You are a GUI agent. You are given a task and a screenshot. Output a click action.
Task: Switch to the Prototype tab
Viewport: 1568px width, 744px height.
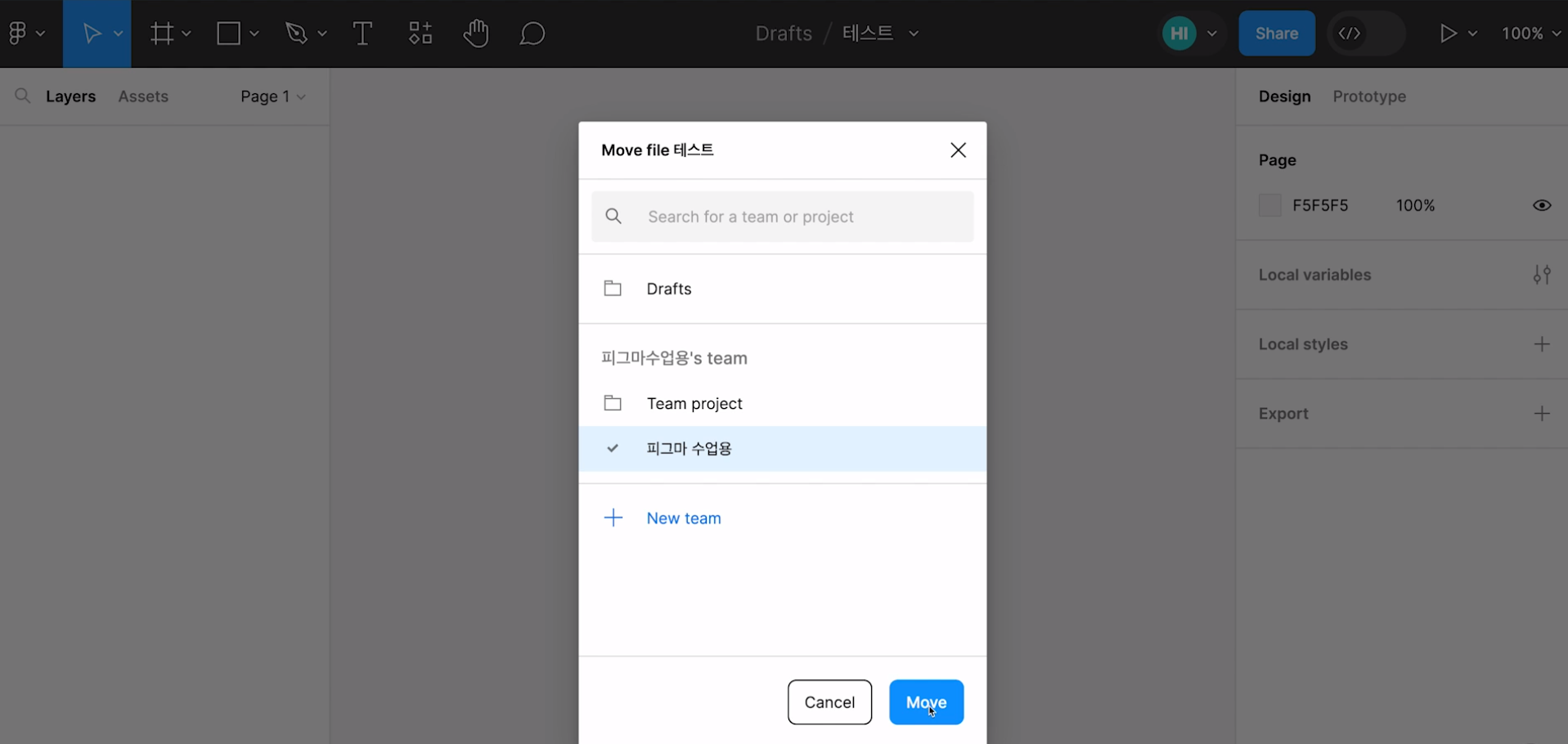[x=1369, y=96]
